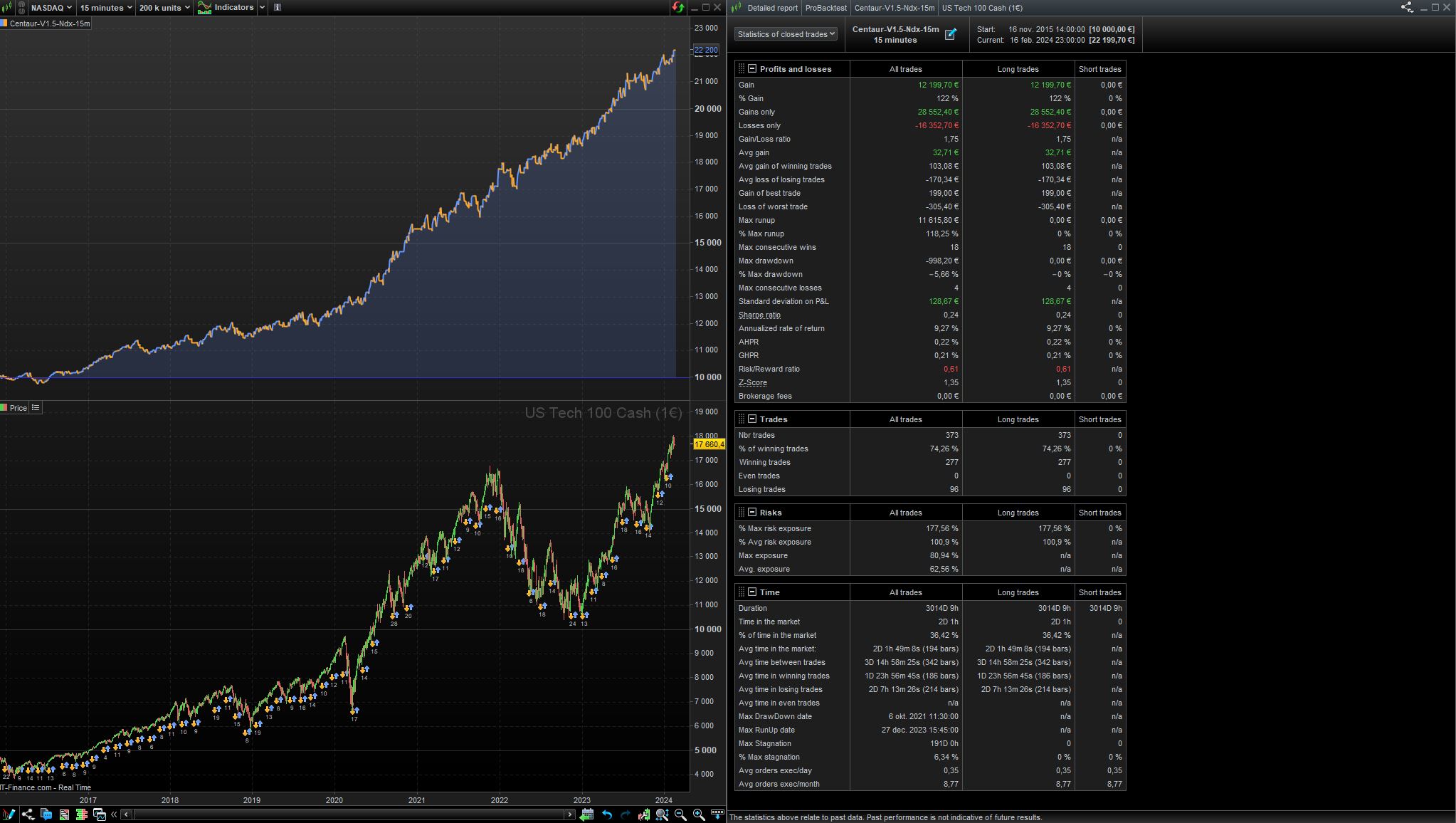Open the NASDAQ instrument dropdown
The height and width of the screenshot is (823, 1456).
coord(52,8)
